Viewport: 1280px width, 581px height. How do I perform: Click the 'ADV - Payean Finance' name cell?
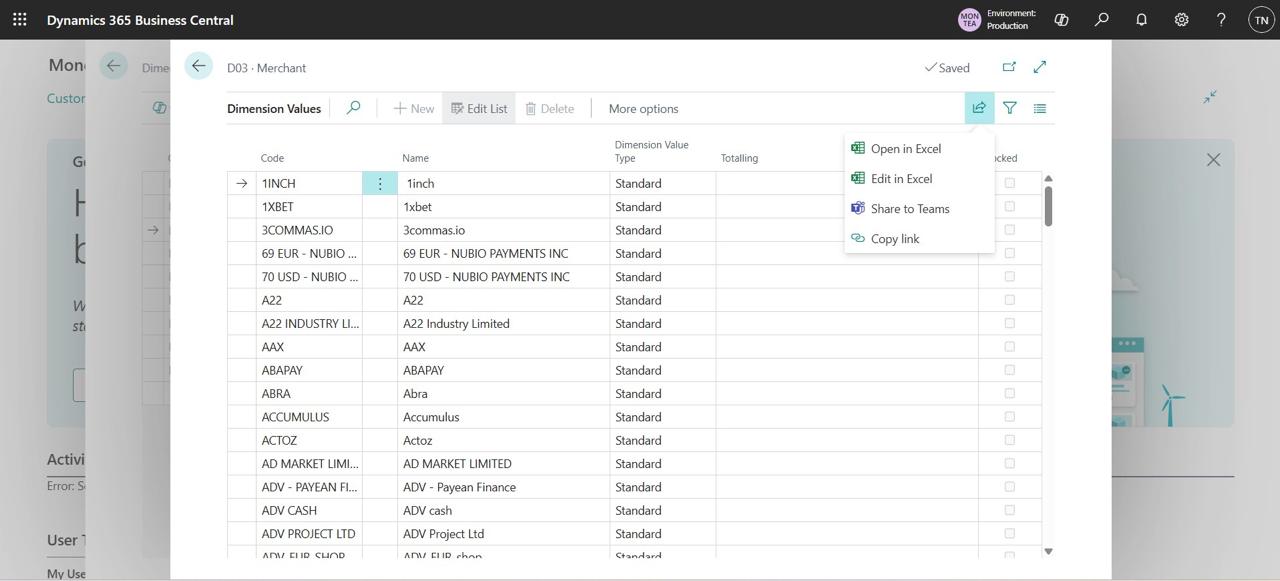[504, 486]
